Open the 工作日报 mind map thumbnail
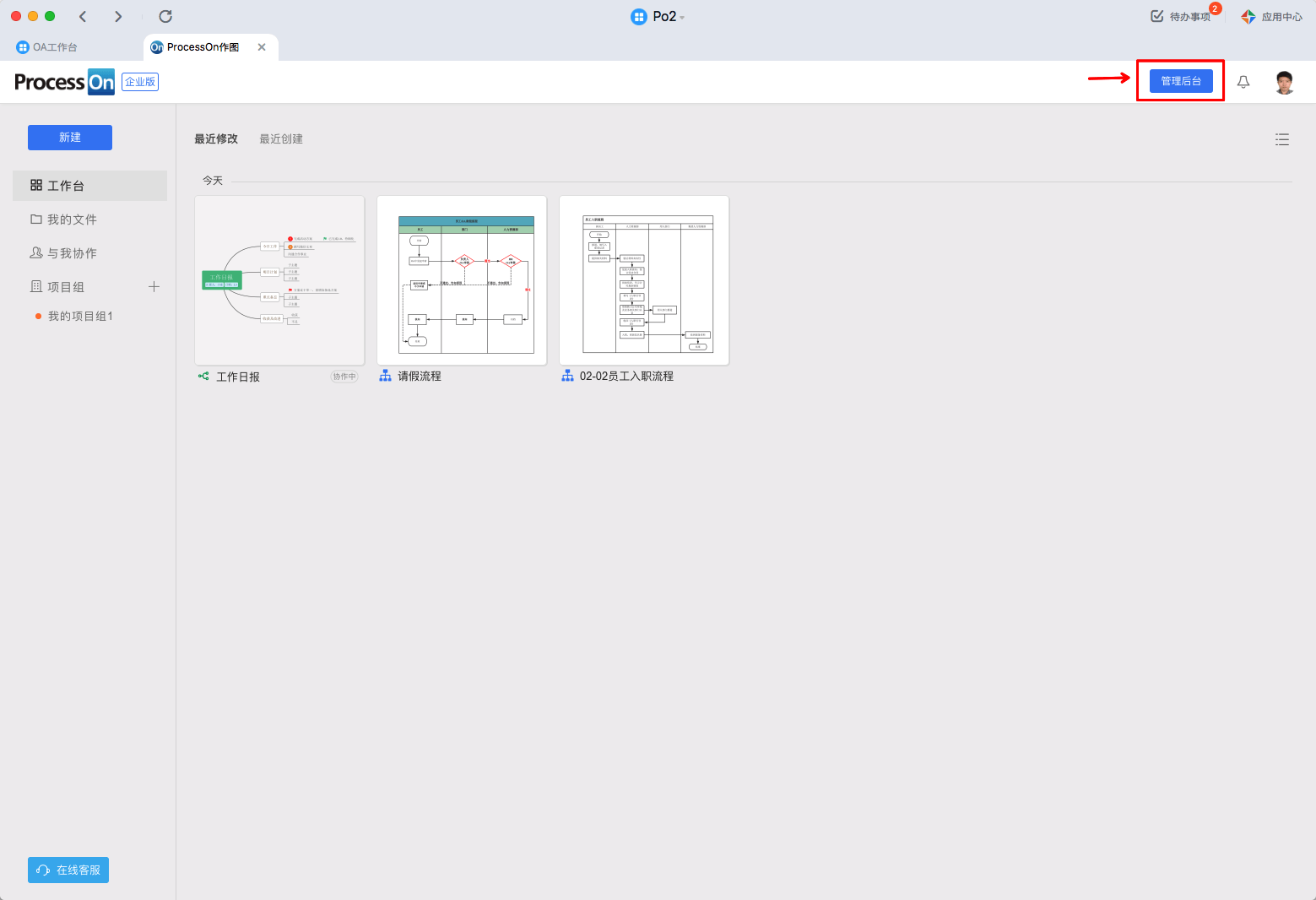This screenshot has width=1316, height=900. [x=279, y=280]
